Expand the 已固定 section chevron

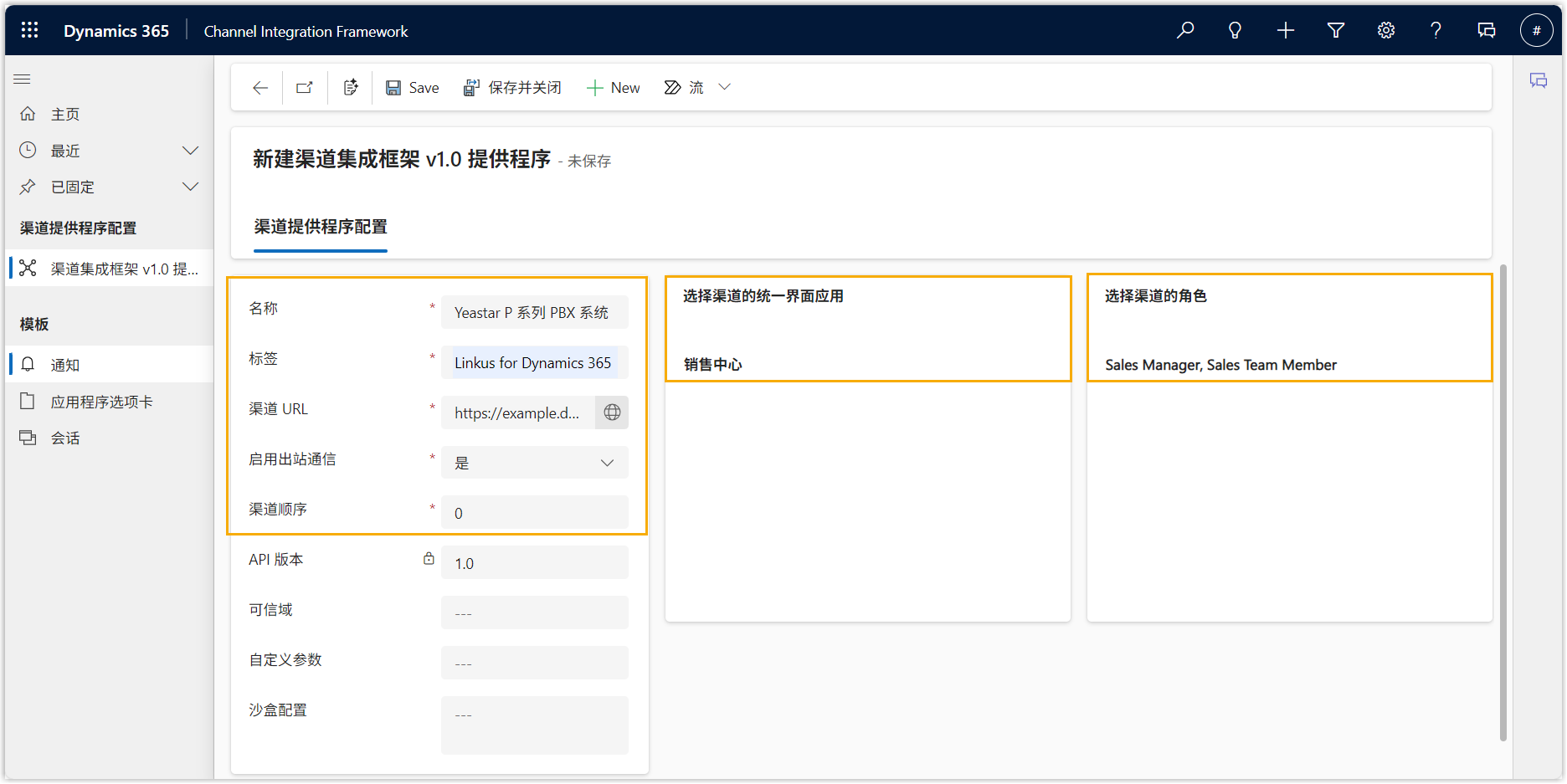click(x=191, y=187)
